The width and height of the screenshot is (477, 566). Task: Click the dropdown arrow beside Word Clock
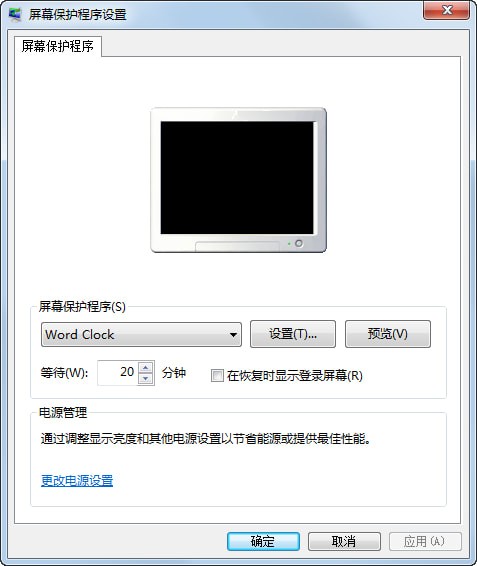(x=233, y=335)
